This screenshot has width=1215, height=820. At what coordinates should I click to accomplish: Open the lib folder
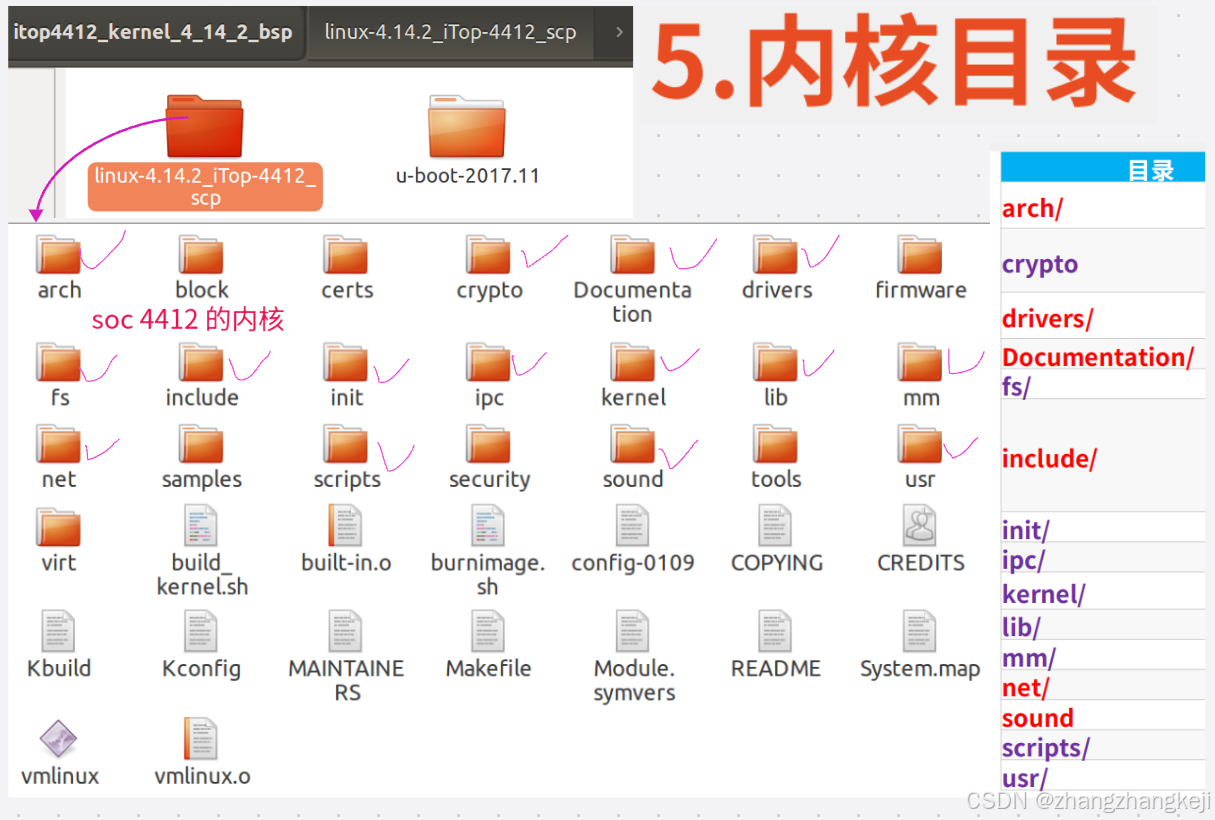pyautogui.click(x=776, y=362)
